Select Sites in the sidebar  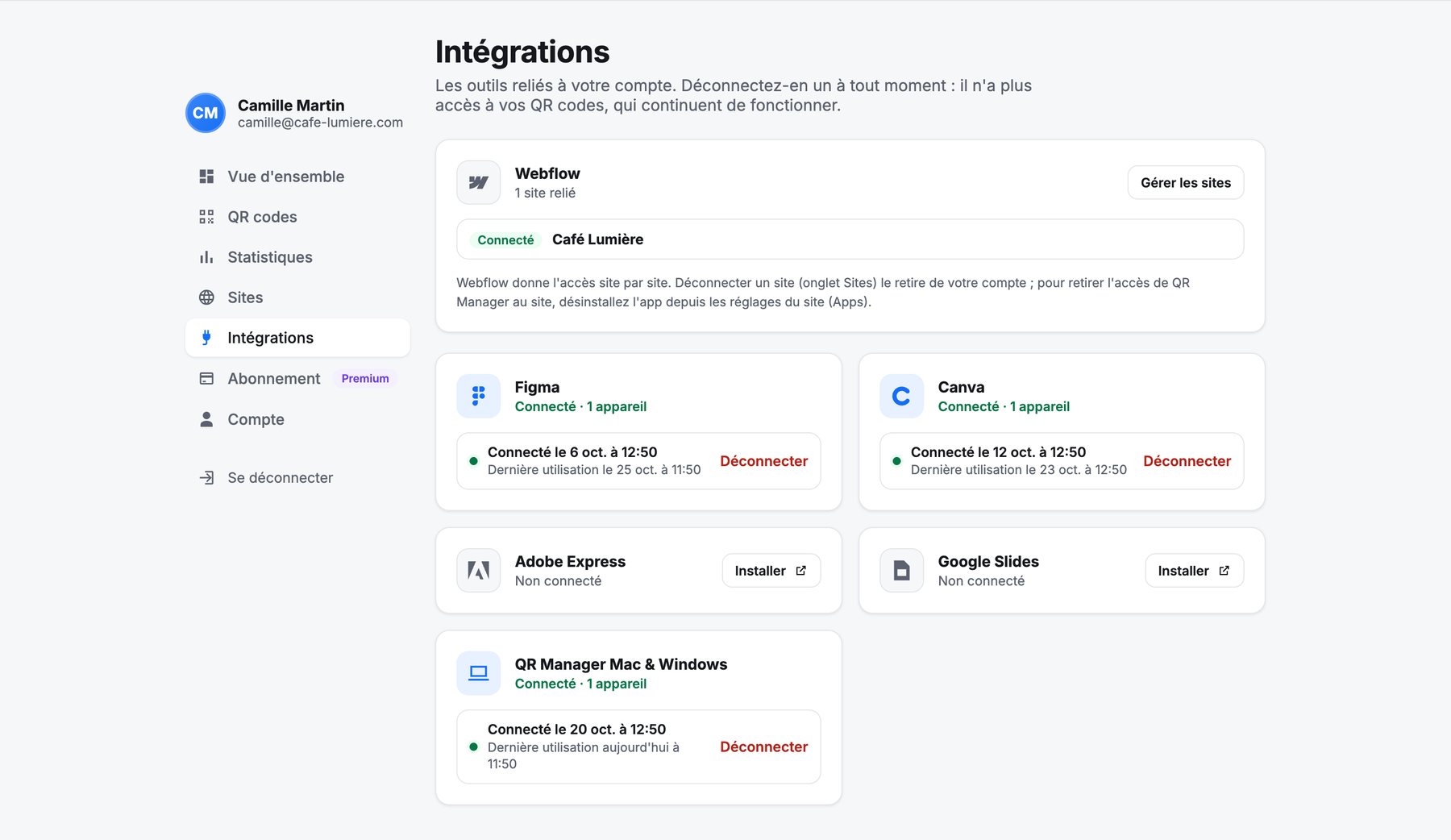(x=297, y=297)
